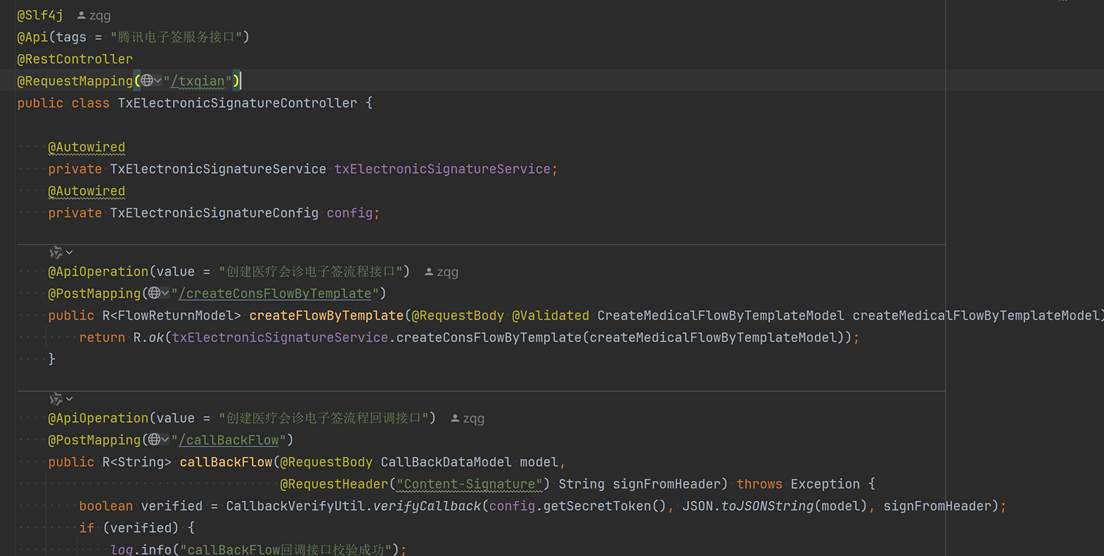Click author icon after 创建医疗会诊电子签流程回调接口 annotation
Image resolution: width=1104 pixels, height=556 pixels.
tap(456, 419)
